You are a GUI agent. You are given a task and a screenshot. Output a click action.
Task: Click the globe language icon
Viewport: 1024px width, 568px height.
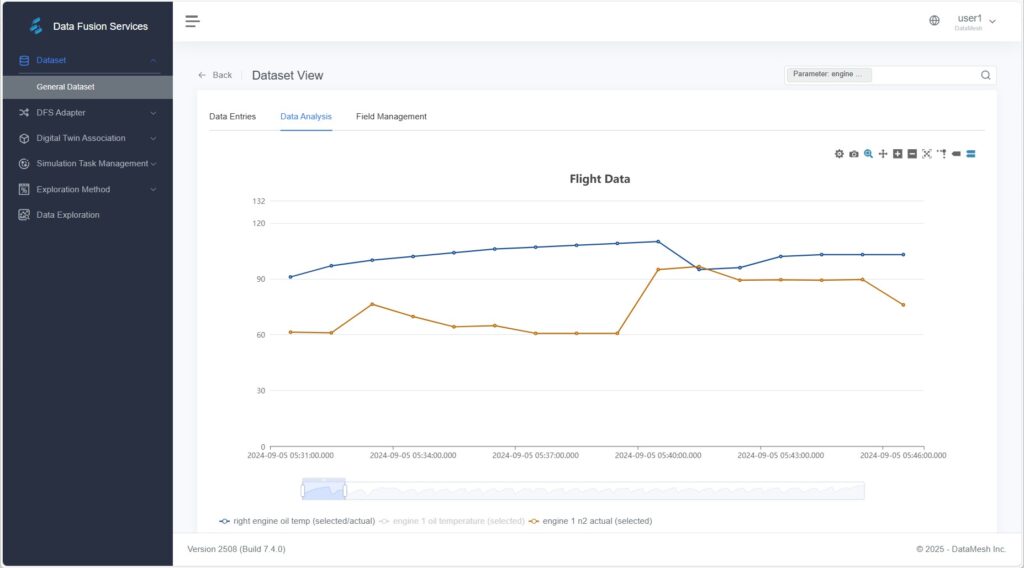934,21
